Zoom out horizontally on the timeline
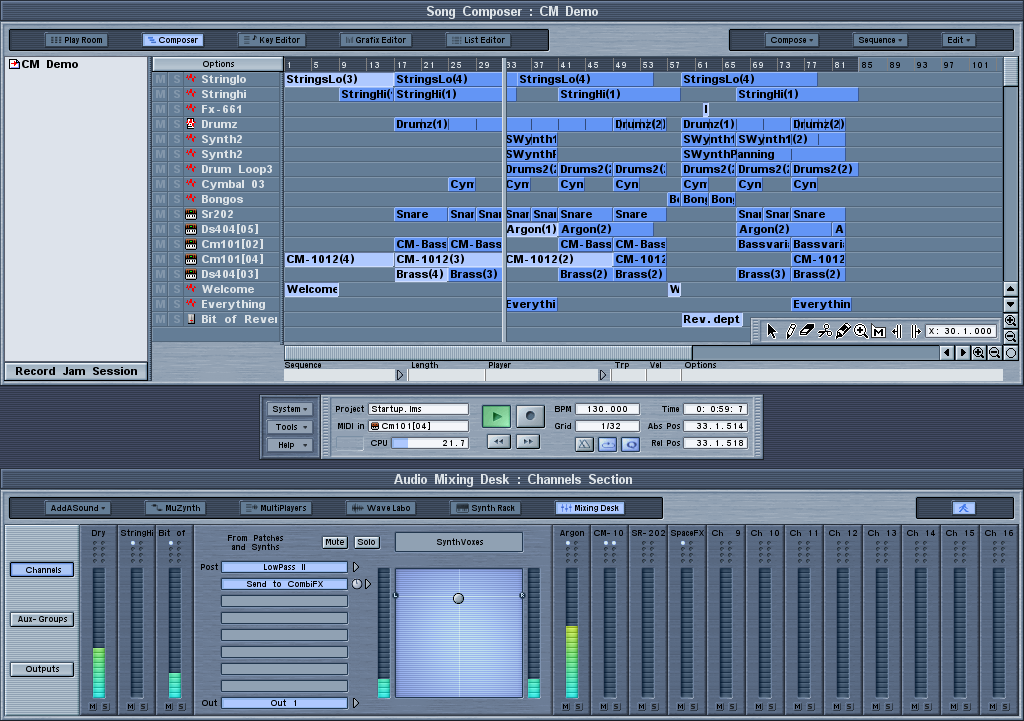This screenshot has width=1024, height=721. pos(995,353)
